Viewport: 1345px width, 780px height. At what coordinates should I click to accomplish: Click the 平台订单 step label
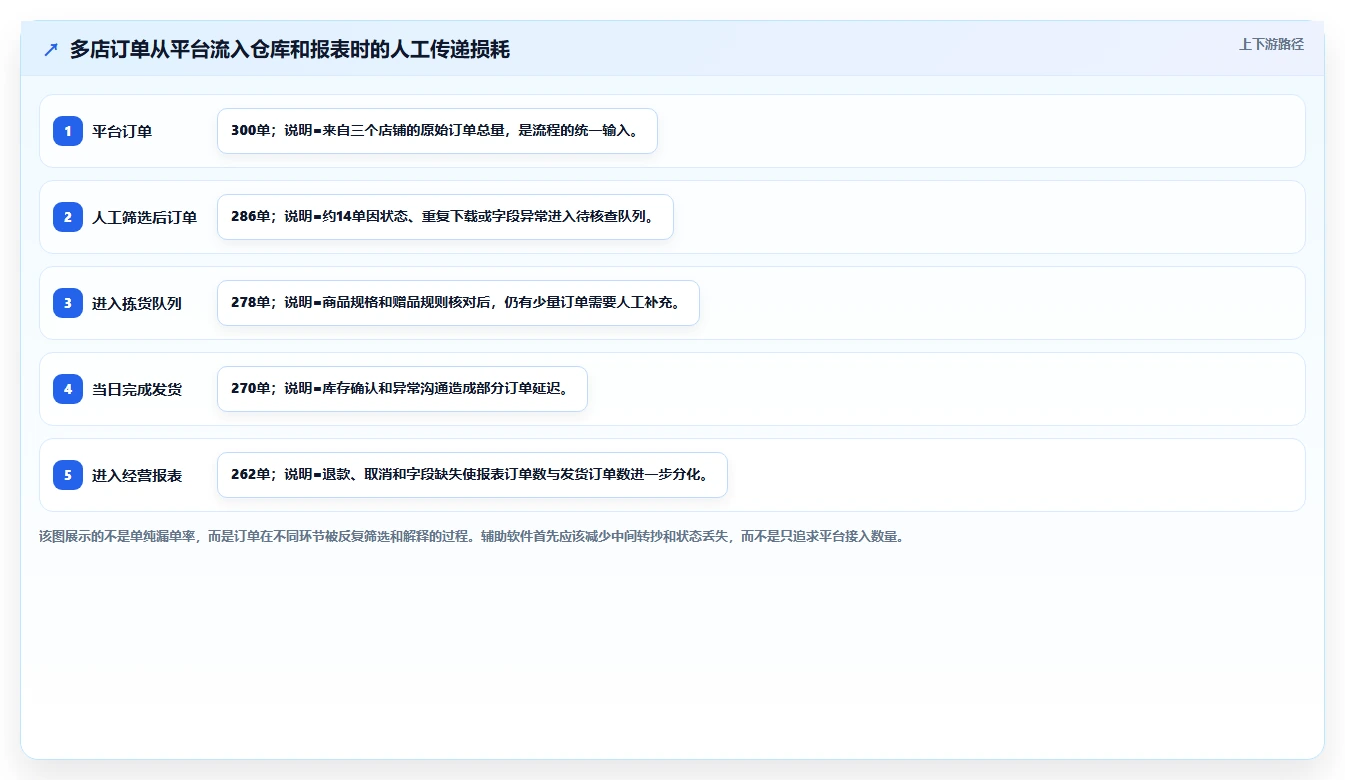[x=122, y=131]
